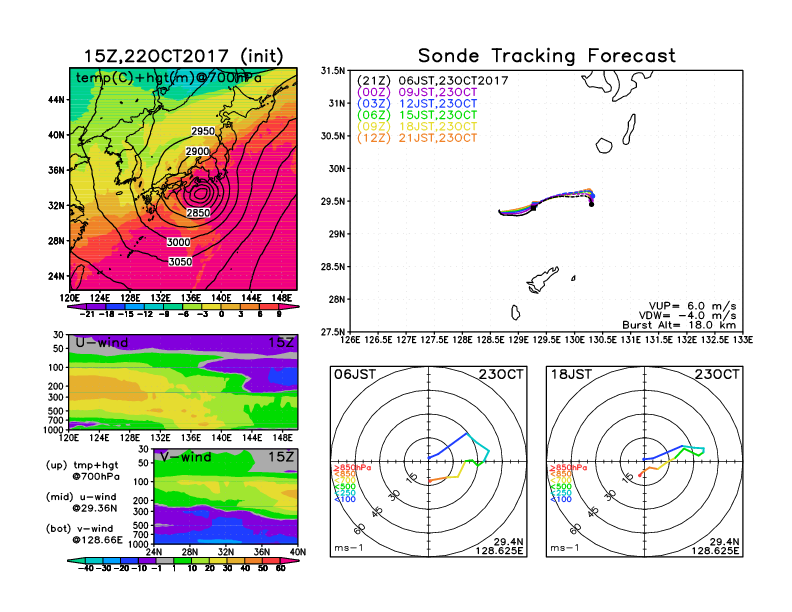Image resolution: width=792 pixels, height=612 pixels.
Task: Click '23OCT' in the 18JST hodograph
Action: click(717, 374)
